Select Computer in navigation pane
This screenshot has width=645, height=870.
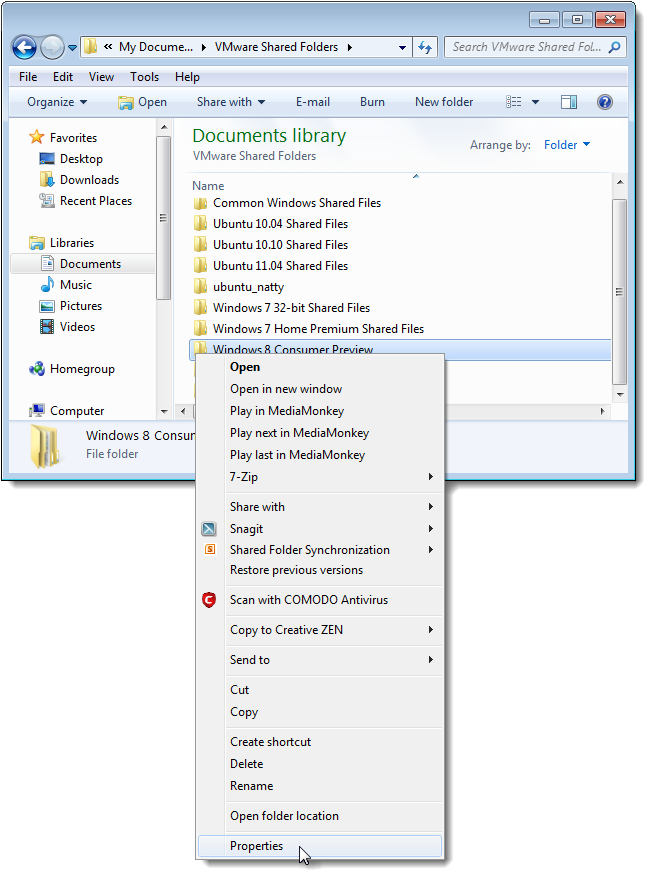point(66,411)
